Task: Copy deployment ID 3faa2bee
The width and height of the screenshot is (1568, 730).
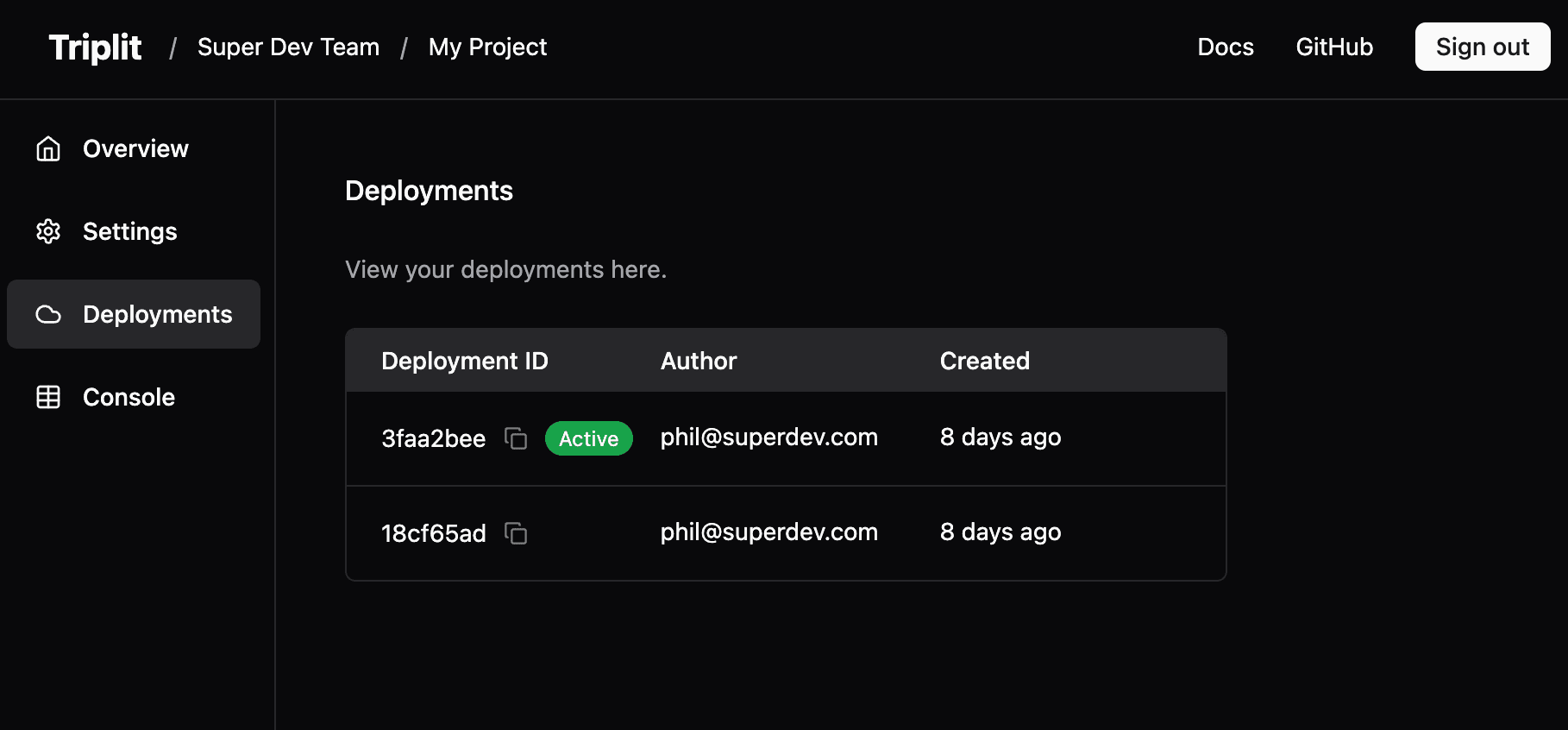Action: (x=516, y=438)
